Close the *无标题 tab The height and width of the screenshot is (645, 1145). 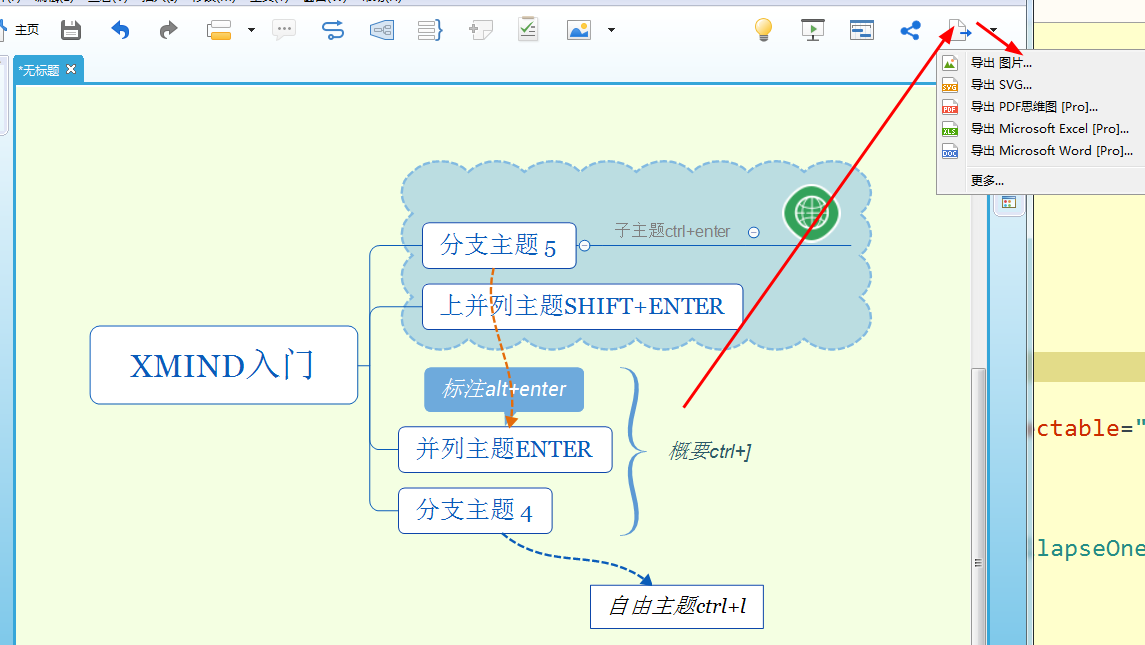pos(71,69)
